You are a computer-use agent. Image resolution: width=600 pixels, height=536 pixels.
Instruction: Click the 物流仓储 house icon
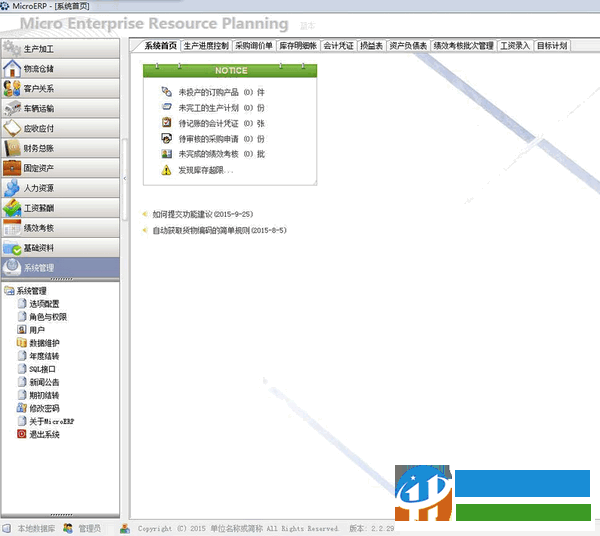(12, 68)
